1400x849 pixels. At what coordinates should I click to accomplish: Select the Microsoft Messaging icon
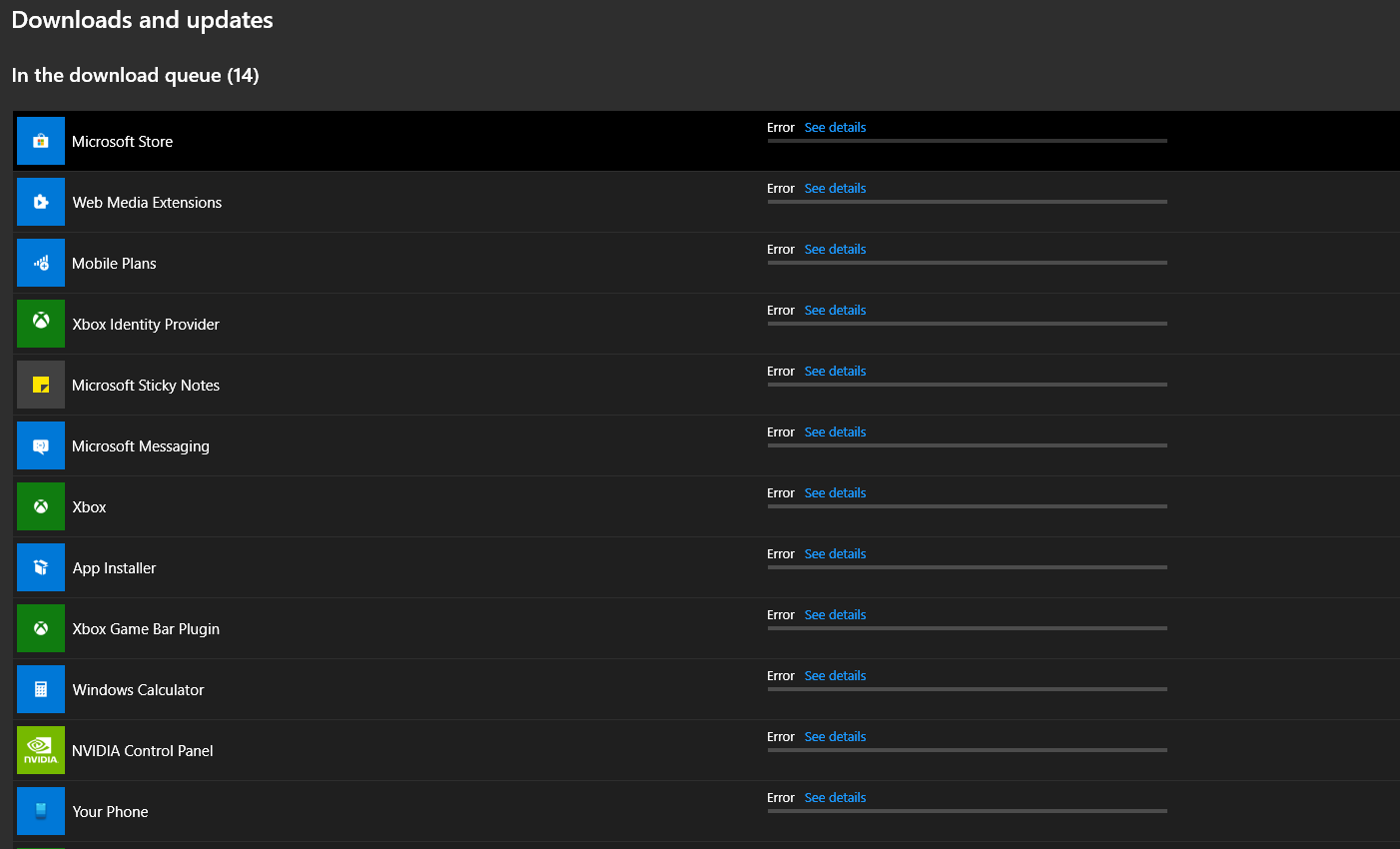coord(40,445)
